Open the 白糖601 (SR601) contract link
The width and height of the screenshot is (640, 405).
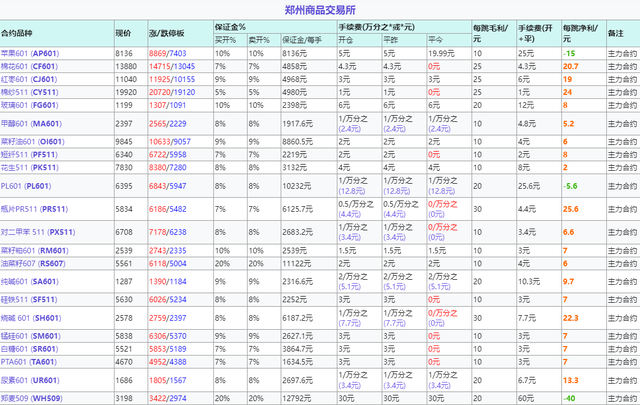click(x=29, y=349)
